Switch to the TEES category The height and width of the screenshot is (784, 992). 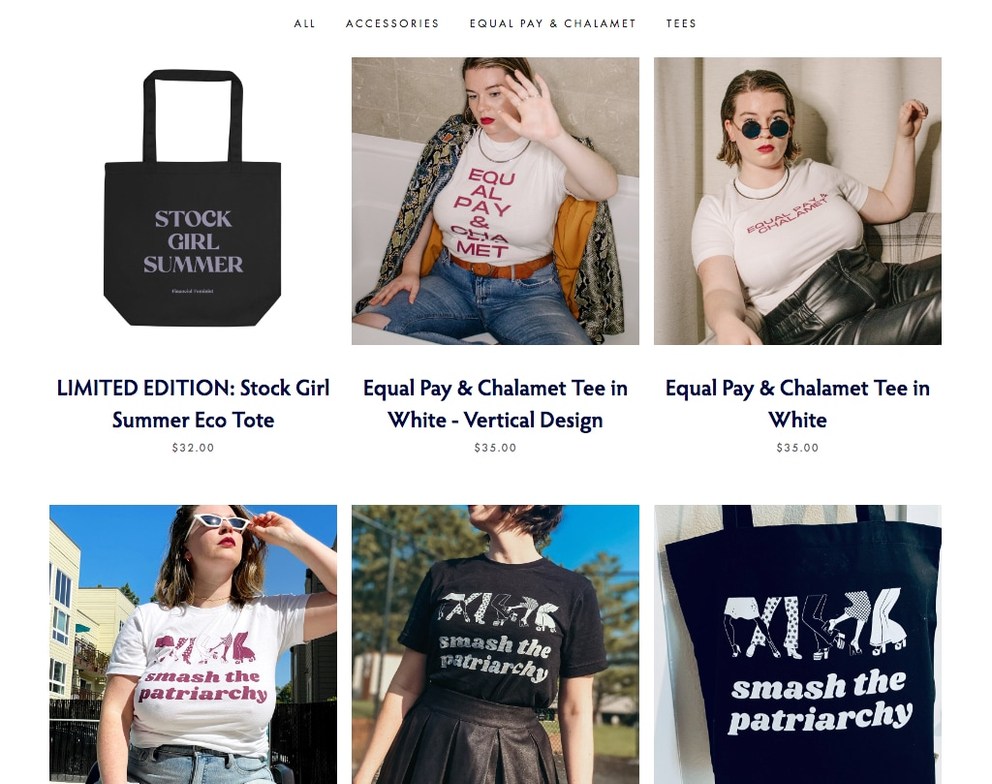pyautogui.click(x=681, y=23)
